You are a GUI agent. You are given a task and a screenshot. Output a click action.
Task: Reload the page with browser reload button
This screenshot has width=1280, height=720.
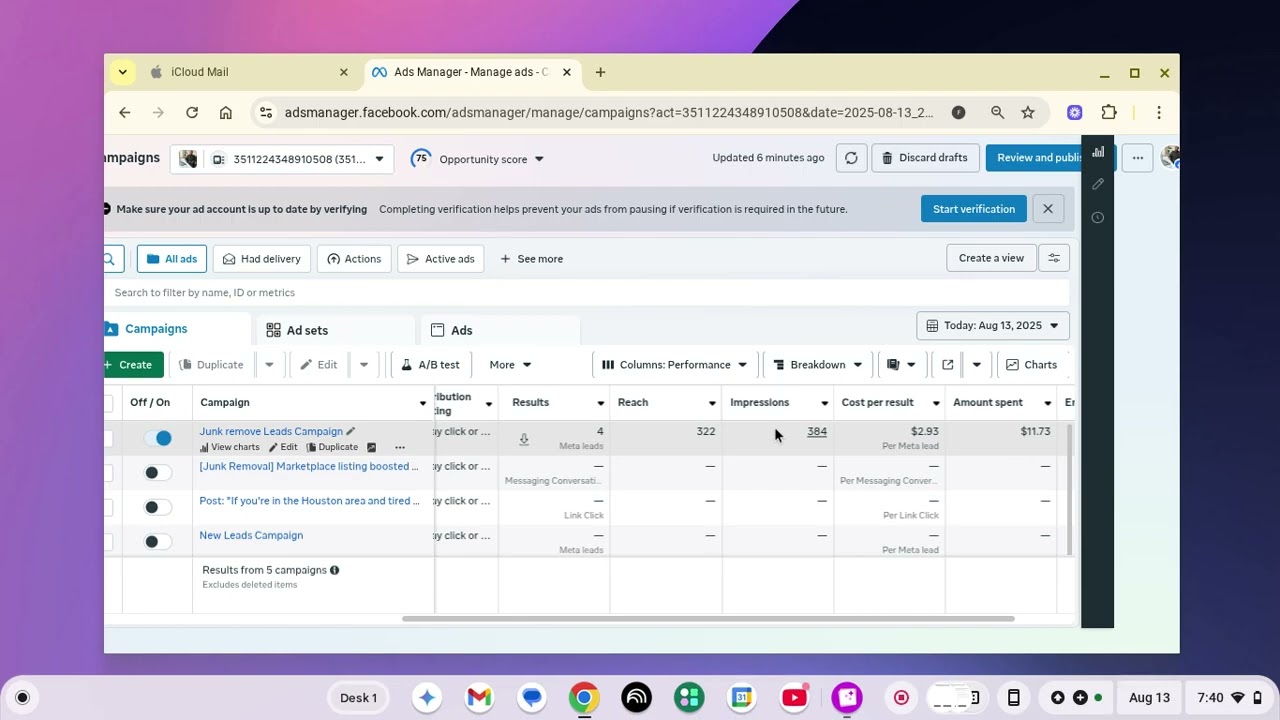click(192, 113)
